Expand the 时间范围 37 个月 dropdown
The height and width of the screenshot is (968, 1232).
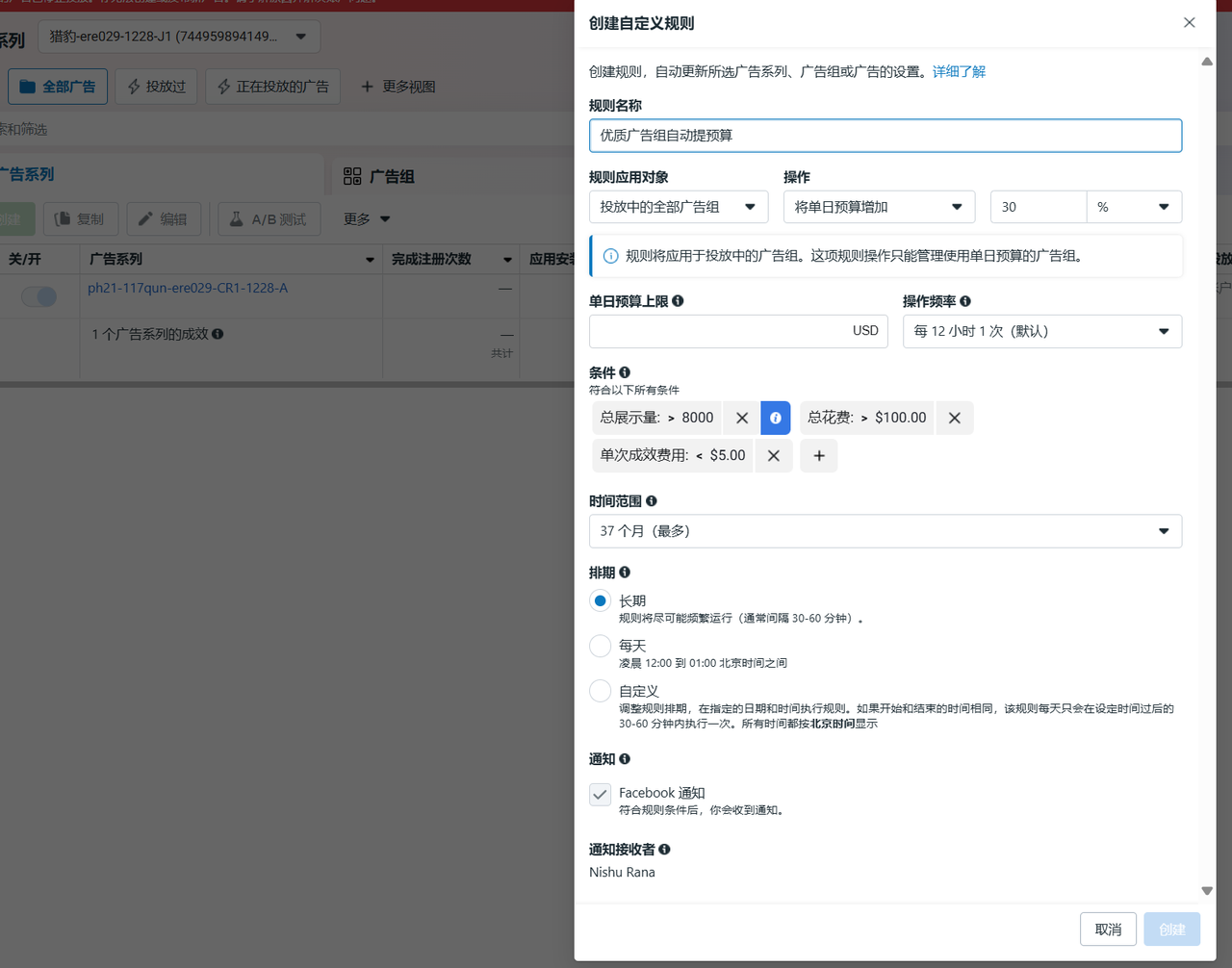885,531
